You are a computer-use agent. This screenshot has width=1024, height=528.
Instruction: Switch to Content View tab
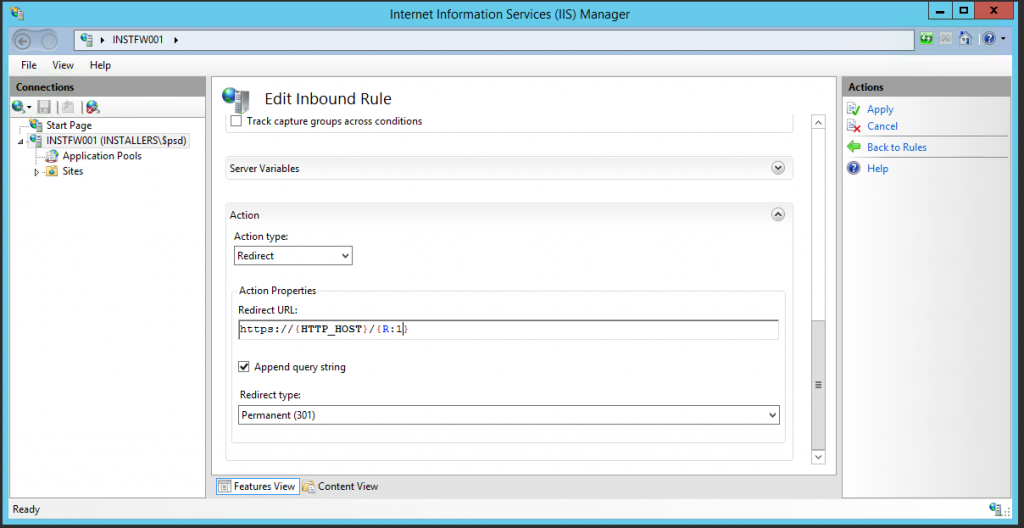point(340,486)
